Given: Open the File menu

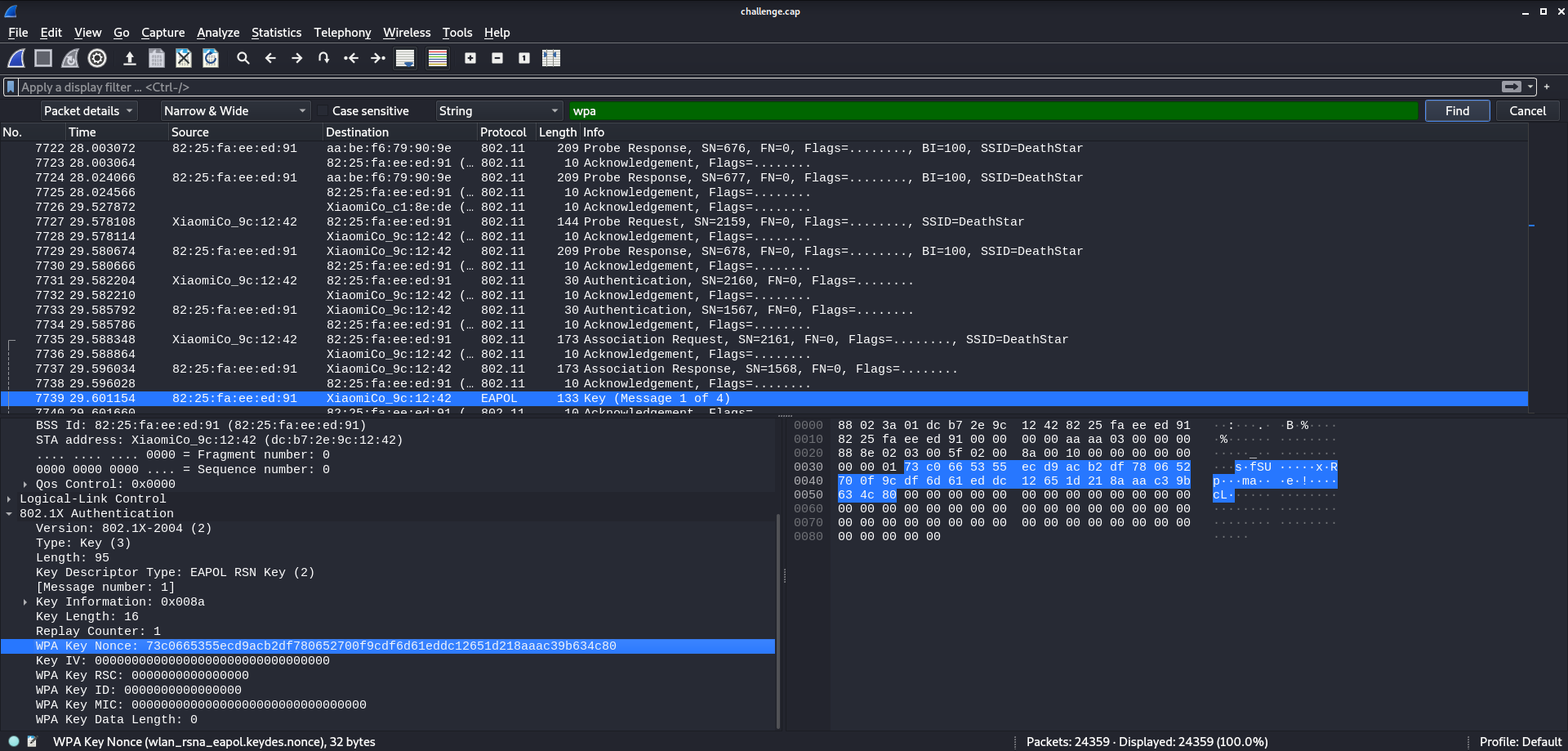Looking at the screenshot, I should point(18,33).
